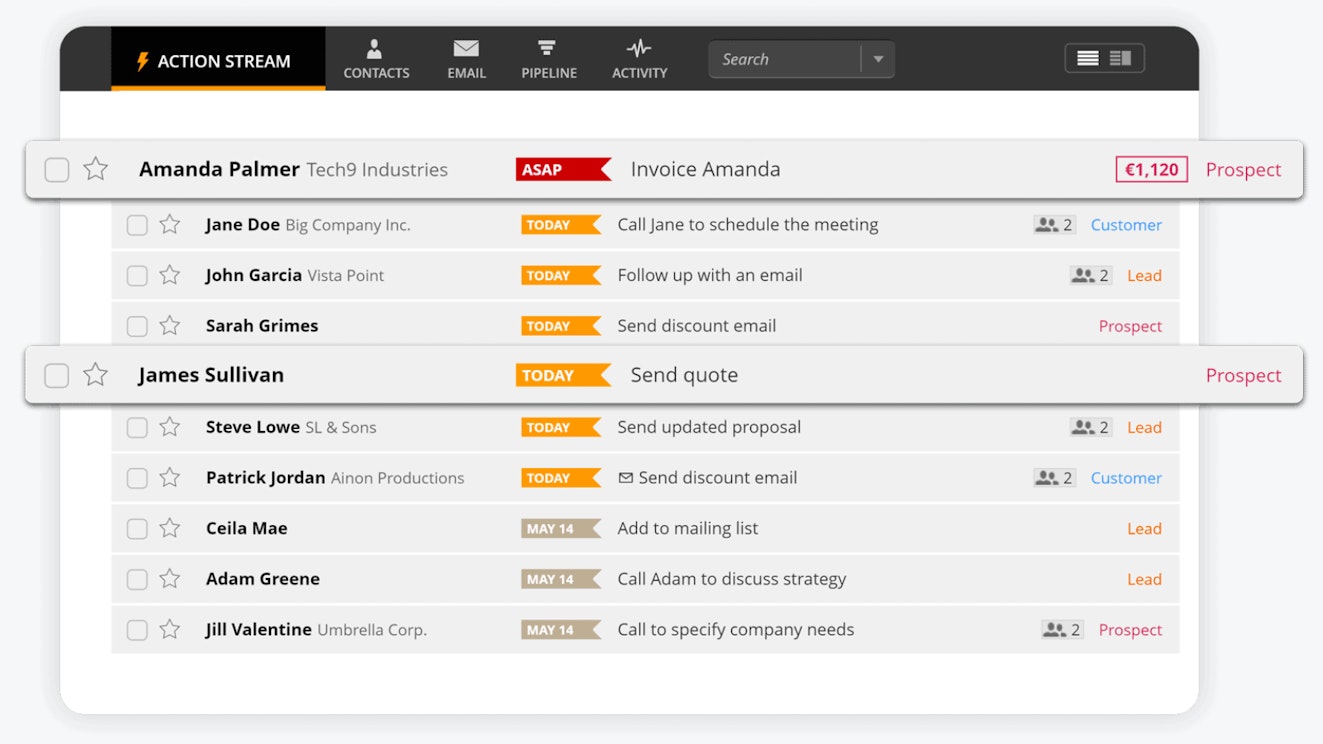Image resolution: width=1323 pixels, height=744 pixels.
Task: Expand the search options dropdown arrow
Action: coord(878,60)
